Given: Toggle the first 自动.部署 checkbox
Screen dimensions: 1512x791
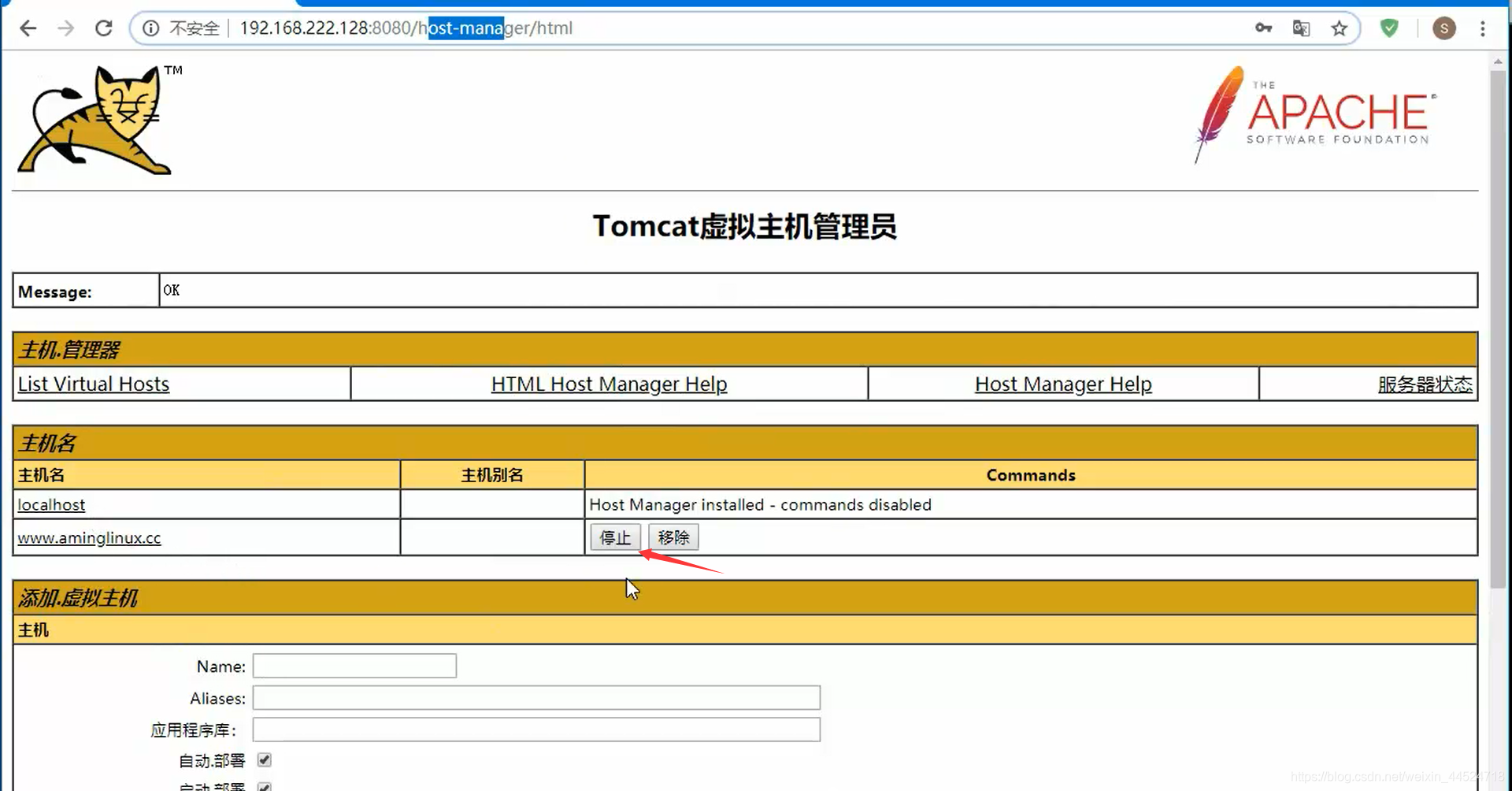Looking at the screenshot, I should 265,760.
